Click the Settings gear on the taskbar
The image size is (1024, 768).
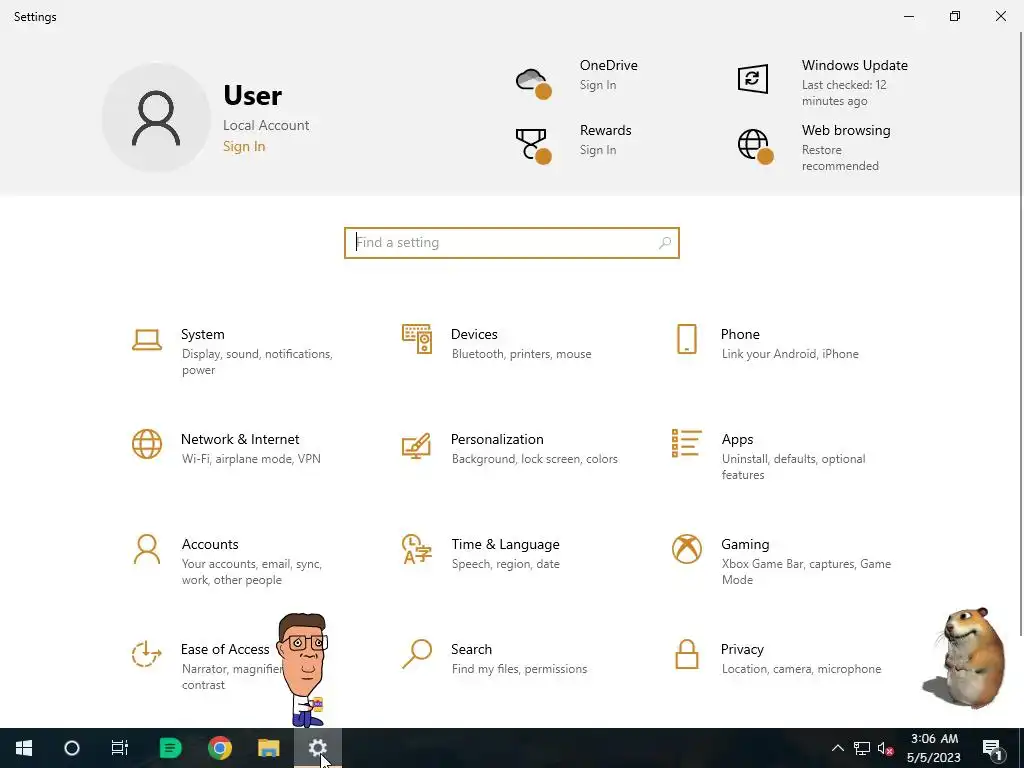click(317, 748)
